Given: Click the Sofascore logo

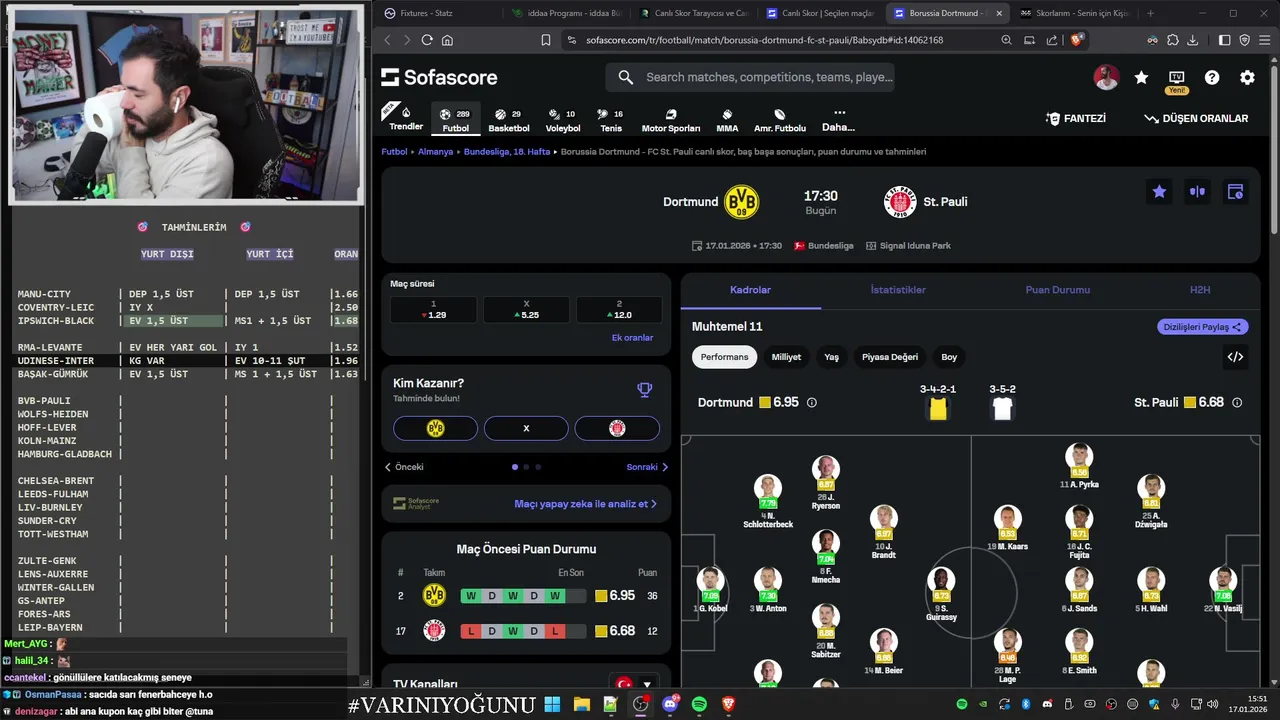Looking at the screenshot, I should click(439, 77).
